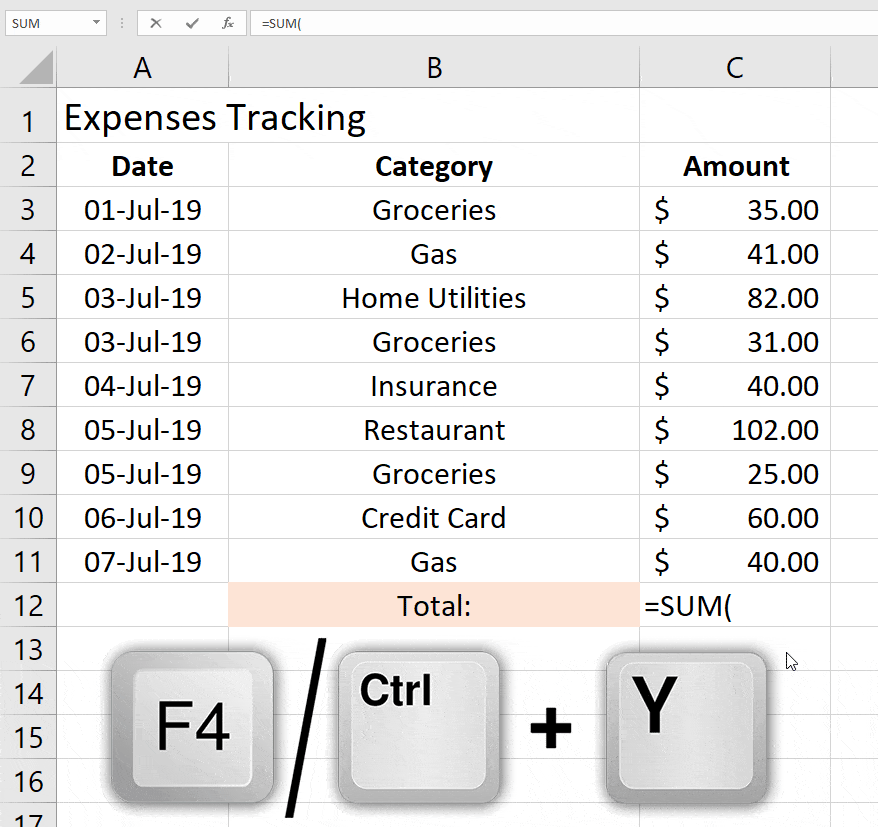Open Insert Function via the fx icon
Screen dimensions: 878x827
(x=228, y=23)
